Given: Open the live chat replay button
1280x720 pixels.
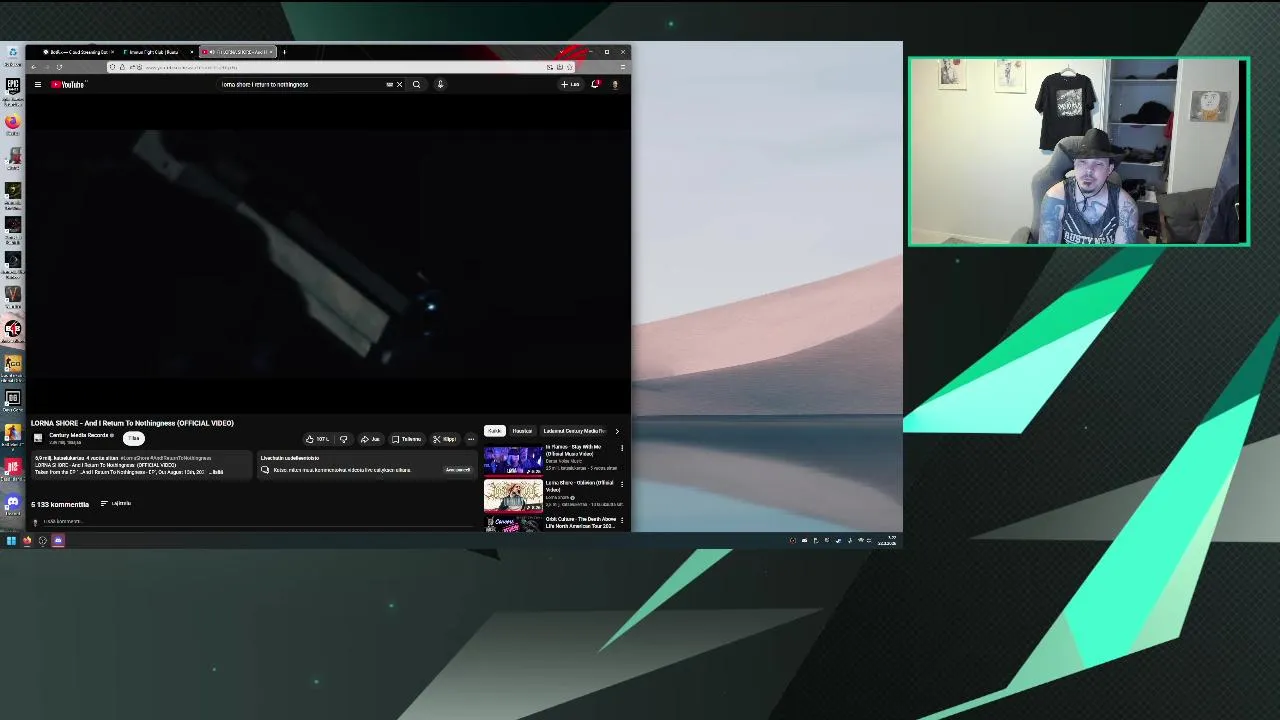Looking at the screenshot, I should tap(458, 469).
